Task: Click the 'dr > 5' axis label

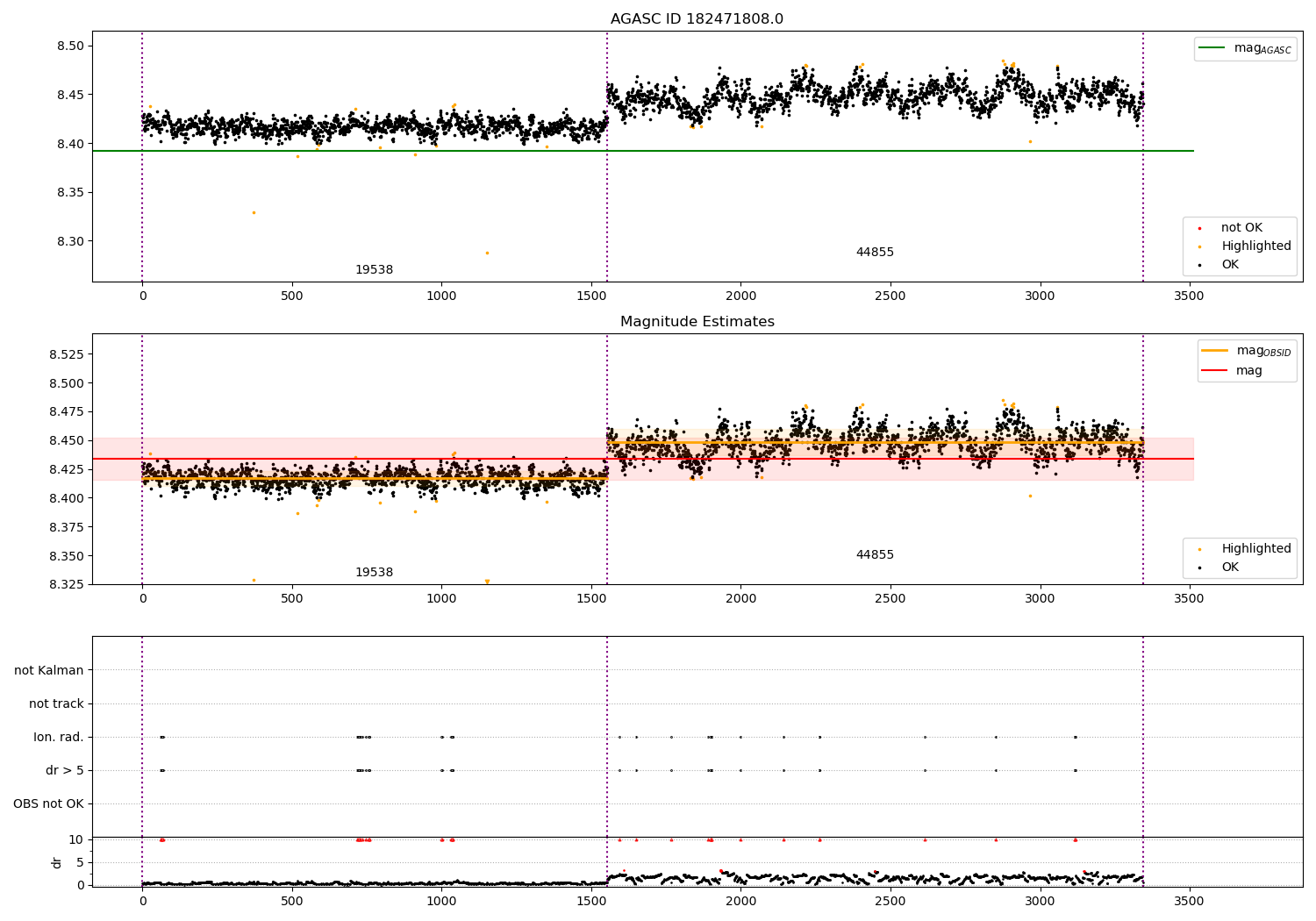Action: pos(65,770)
